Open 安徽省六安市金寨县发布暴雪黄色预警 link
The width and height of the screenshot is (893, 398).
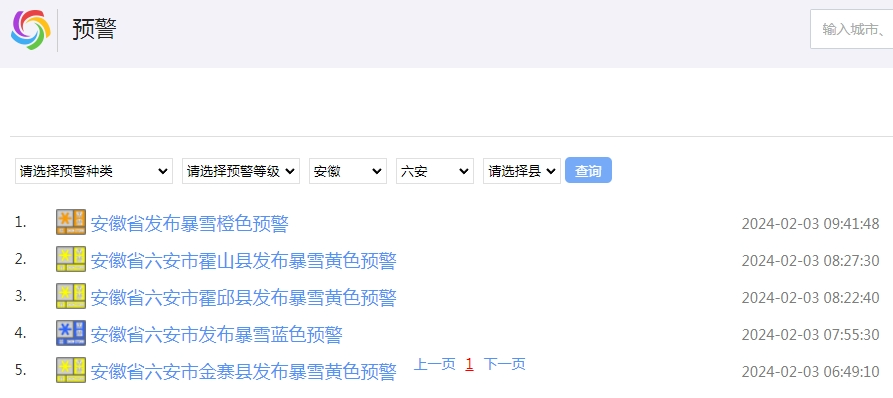pyautogui.click(x=244, y=372)
